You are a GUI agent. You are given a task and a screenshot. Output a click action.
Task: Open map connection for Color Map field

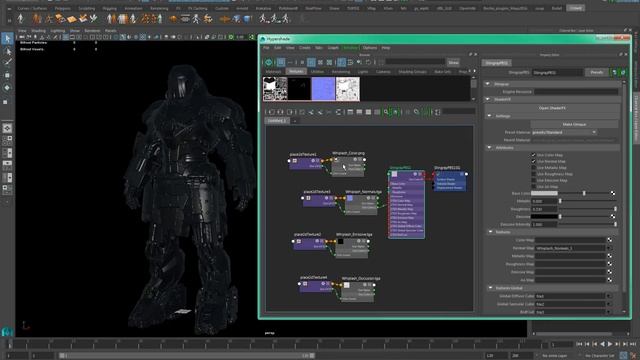pyautogui.click(x=609, y=240)
